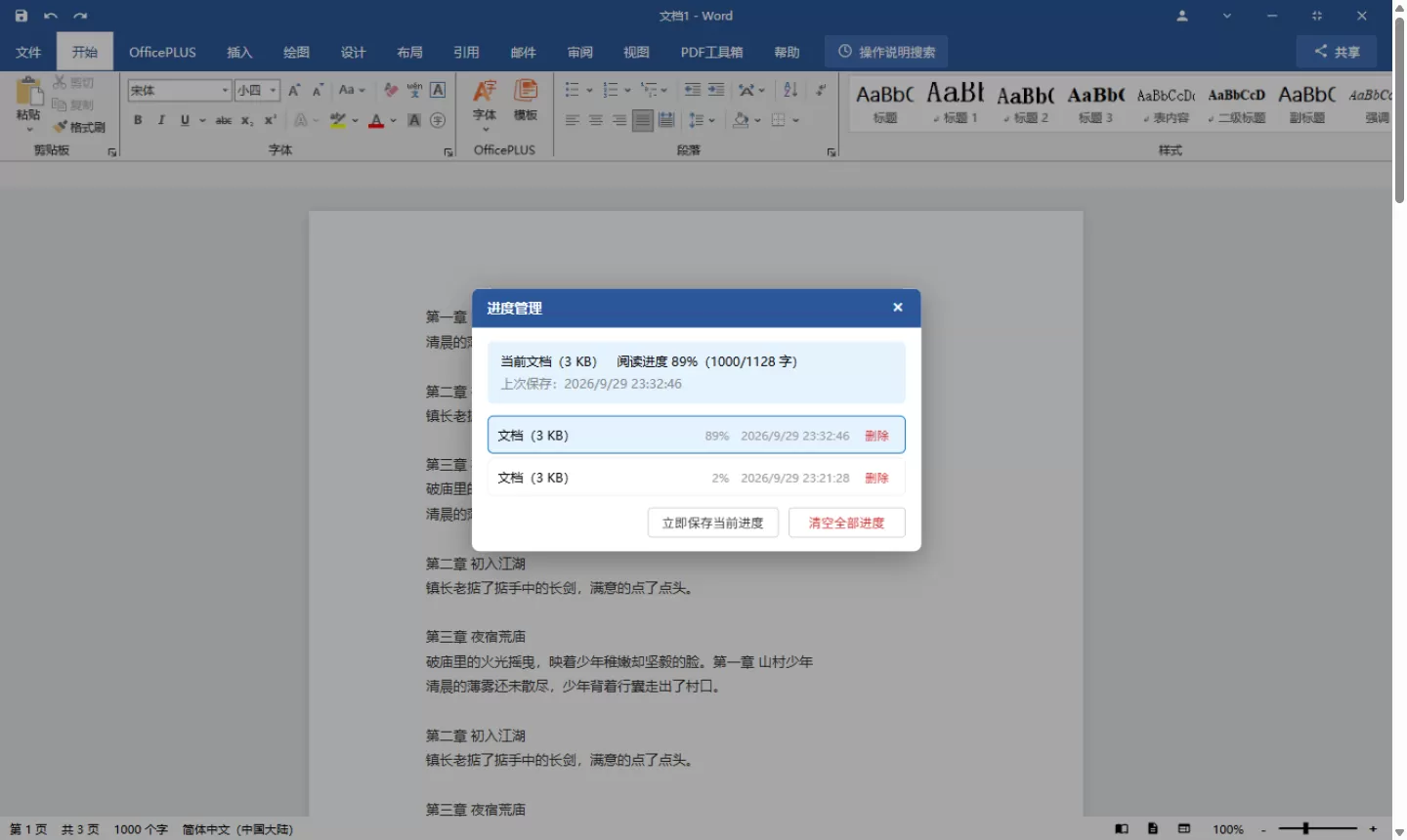Switch to the 审阅 (Review) ribbon tab

[580, 52]
